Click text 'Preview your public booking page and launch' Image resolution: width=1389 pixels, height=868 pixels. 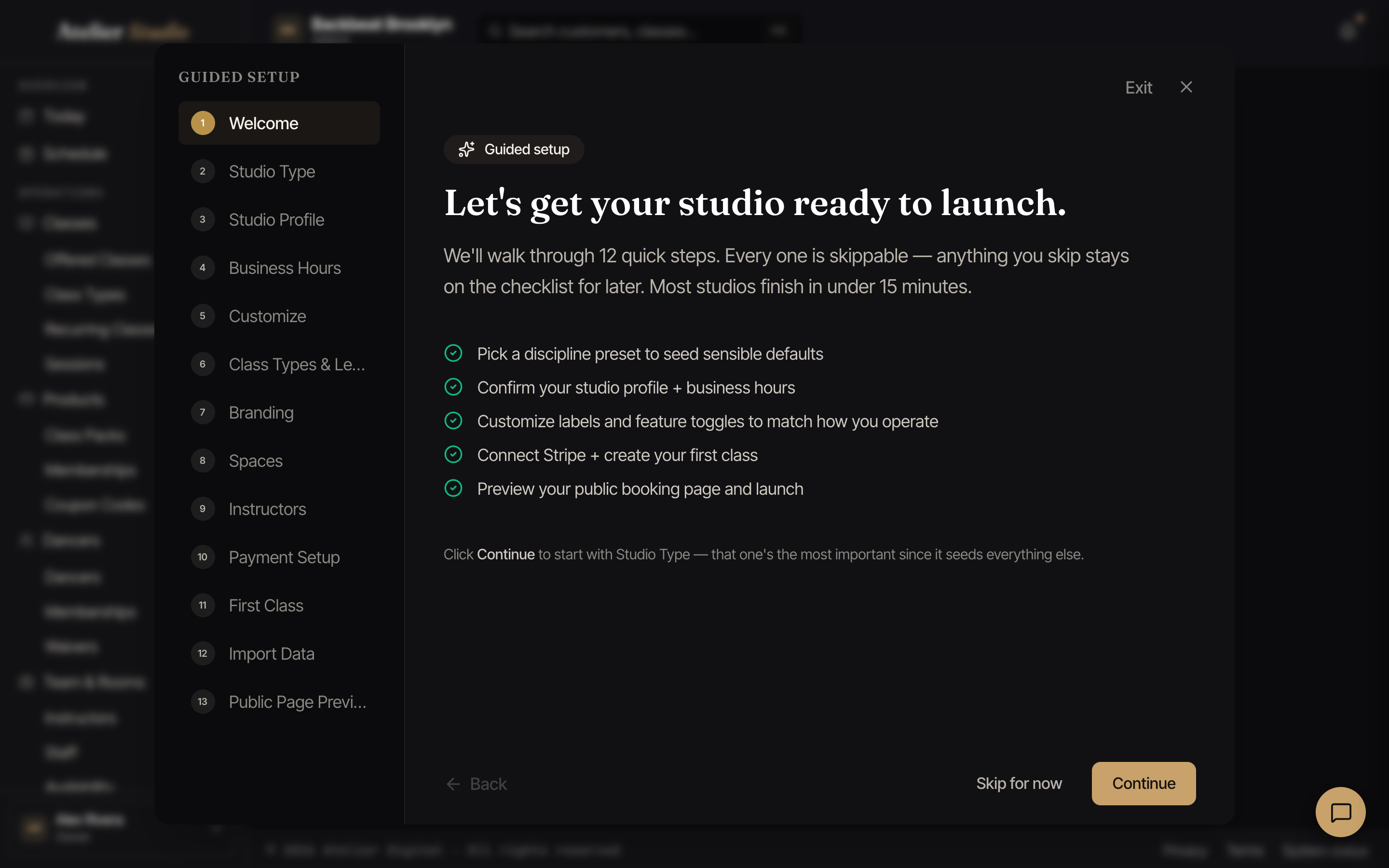point(640,489)
